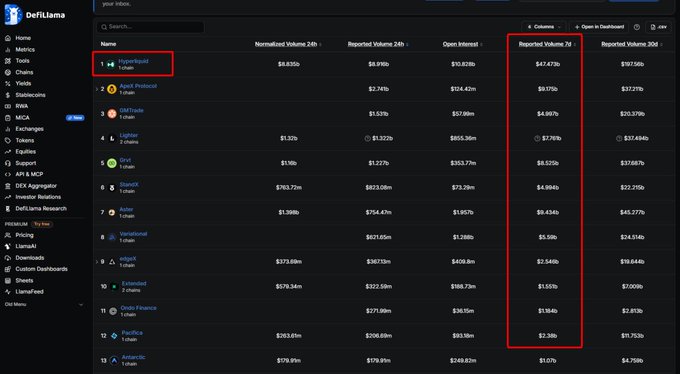
Task: Open the DefiLlama logo homepage link
Action: pos(35,15)
